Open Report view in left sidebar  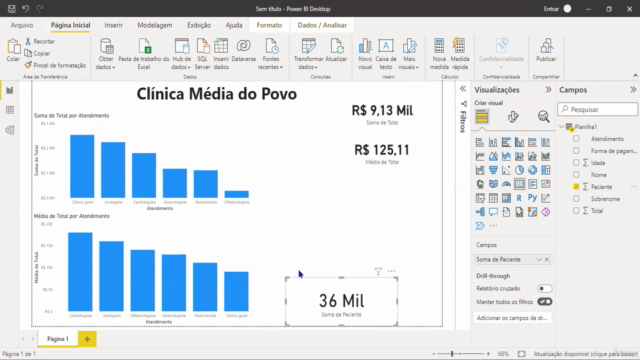(x=10, y=90)
